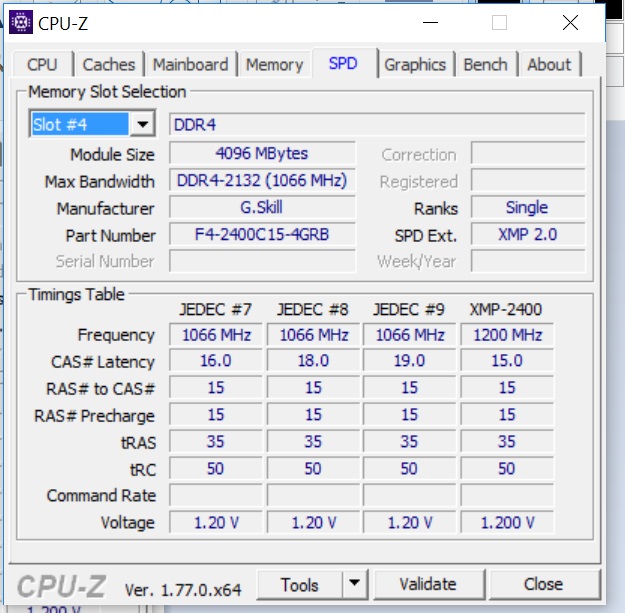This screenshot has height=613, width=625.
Task: Click the empty Correction field
Action: [x=527, y=153]
